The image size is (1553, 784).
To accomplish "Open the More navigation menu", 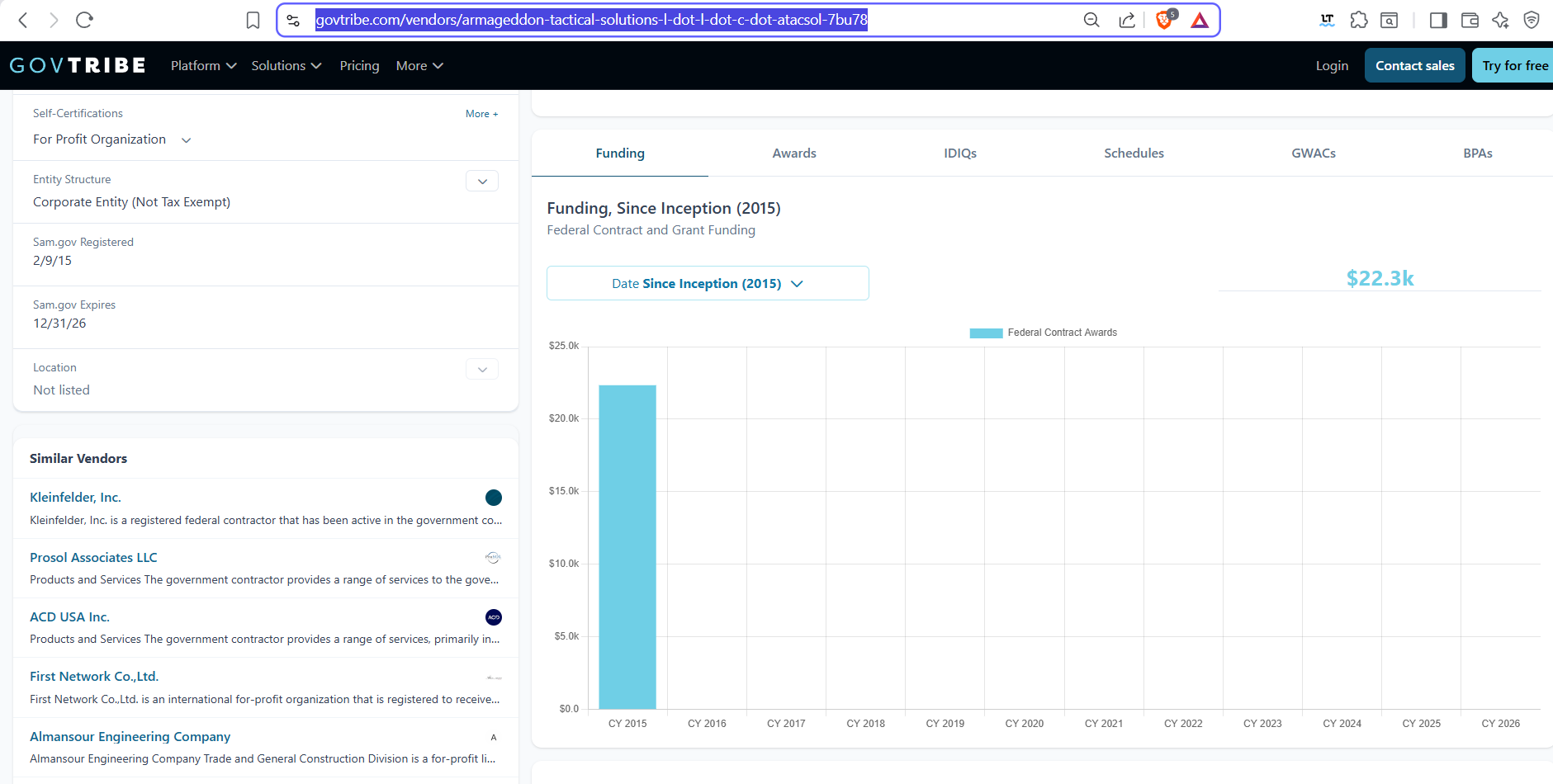I will 419,65.
